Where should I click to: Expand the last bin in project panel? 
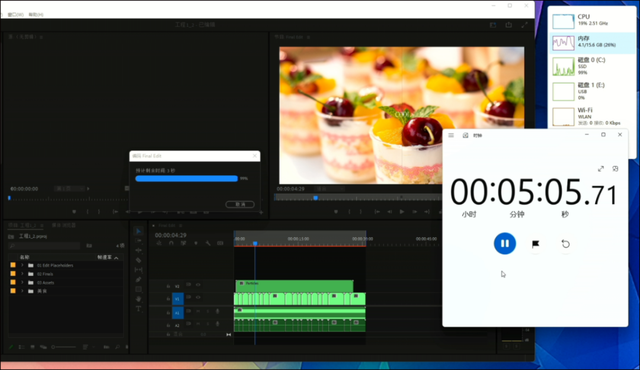(x=22, y=291)
